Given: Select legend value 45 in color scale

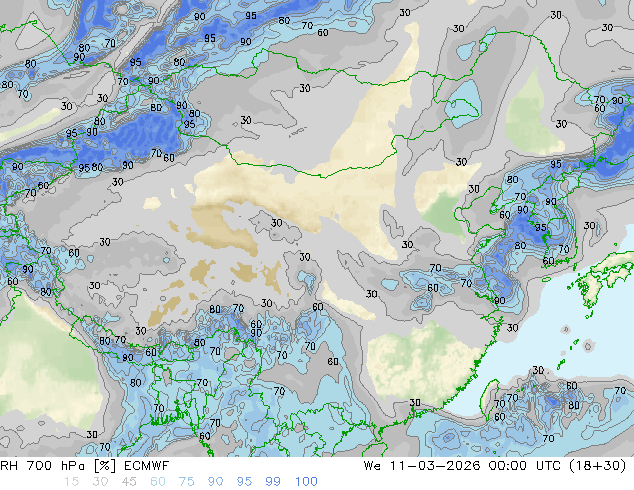Looking at the screenshot, I should tap(129, 482).
